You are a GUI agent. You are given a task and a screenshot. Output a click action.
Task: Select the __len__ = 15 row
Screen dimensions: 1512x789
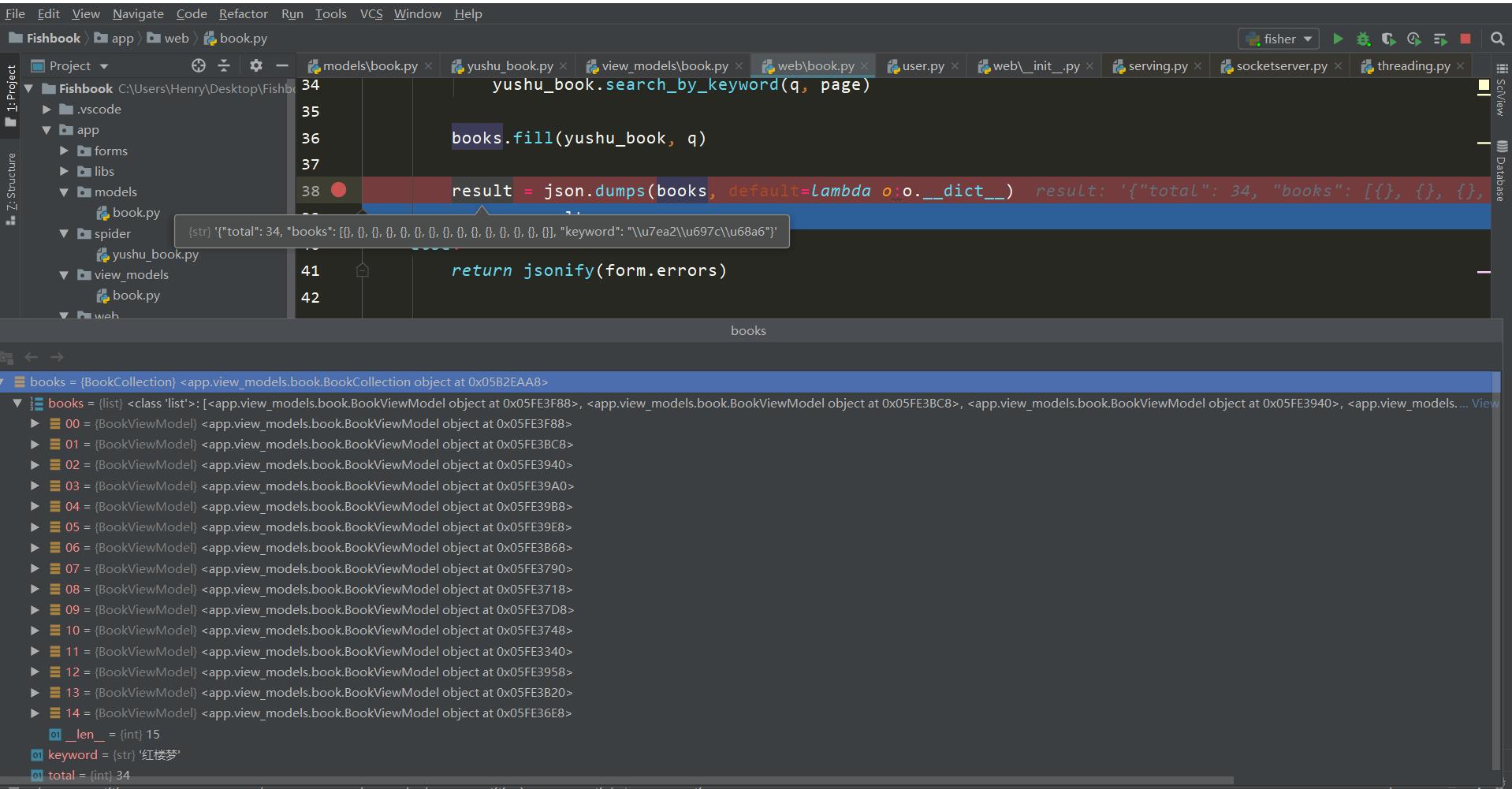point(745,734)
